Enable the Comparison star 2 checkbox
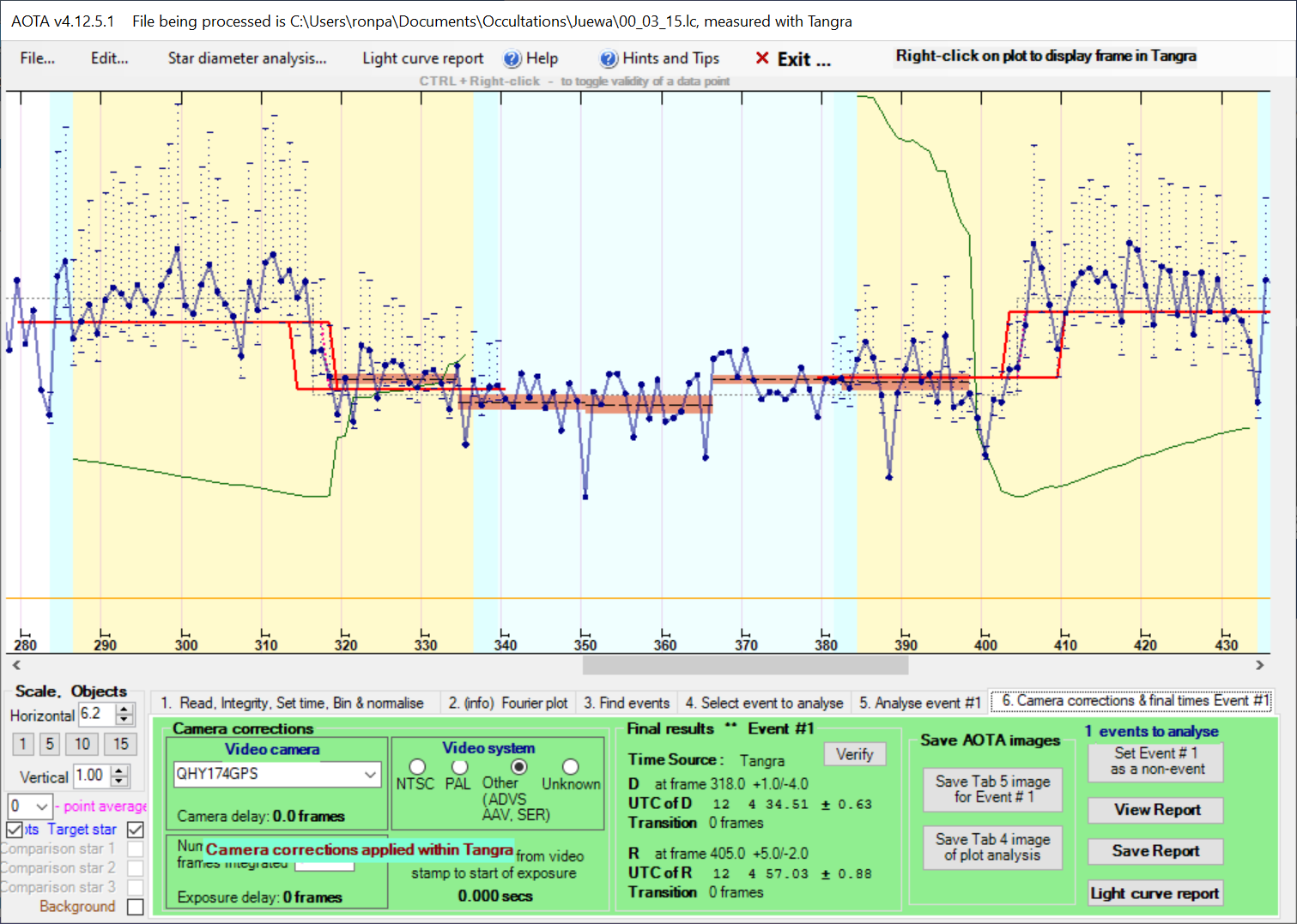1297x924 pixels. [x=136, y=867]
